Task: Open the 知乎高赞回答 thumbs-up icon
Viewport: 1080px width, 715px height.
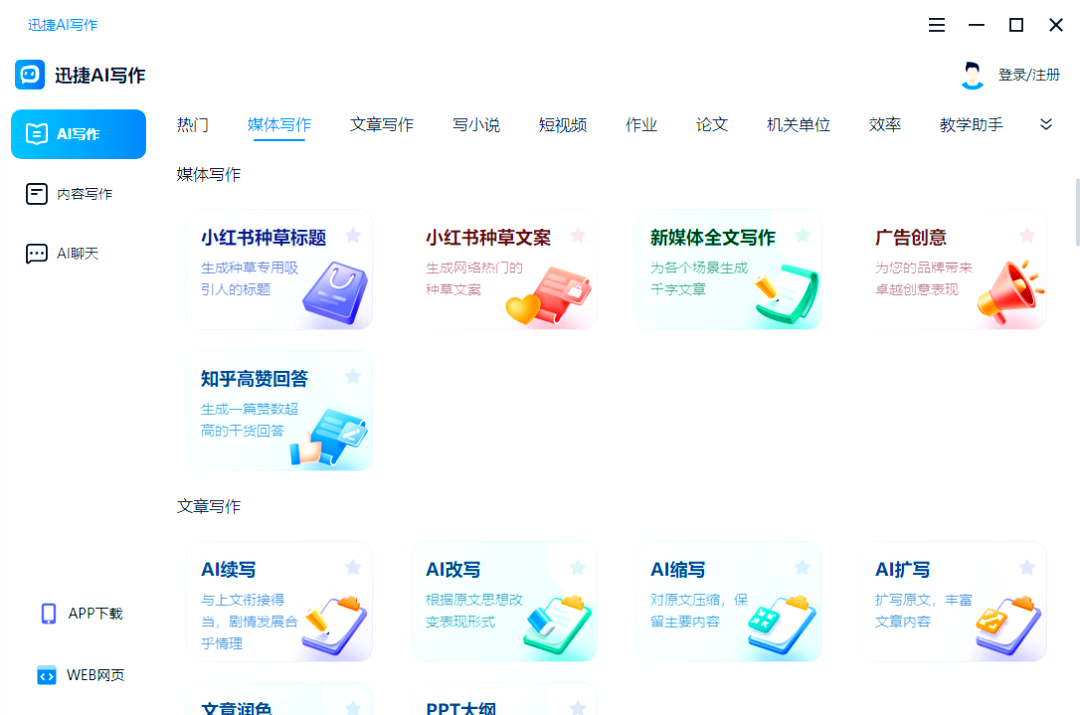Action: (x=329, y=437)
